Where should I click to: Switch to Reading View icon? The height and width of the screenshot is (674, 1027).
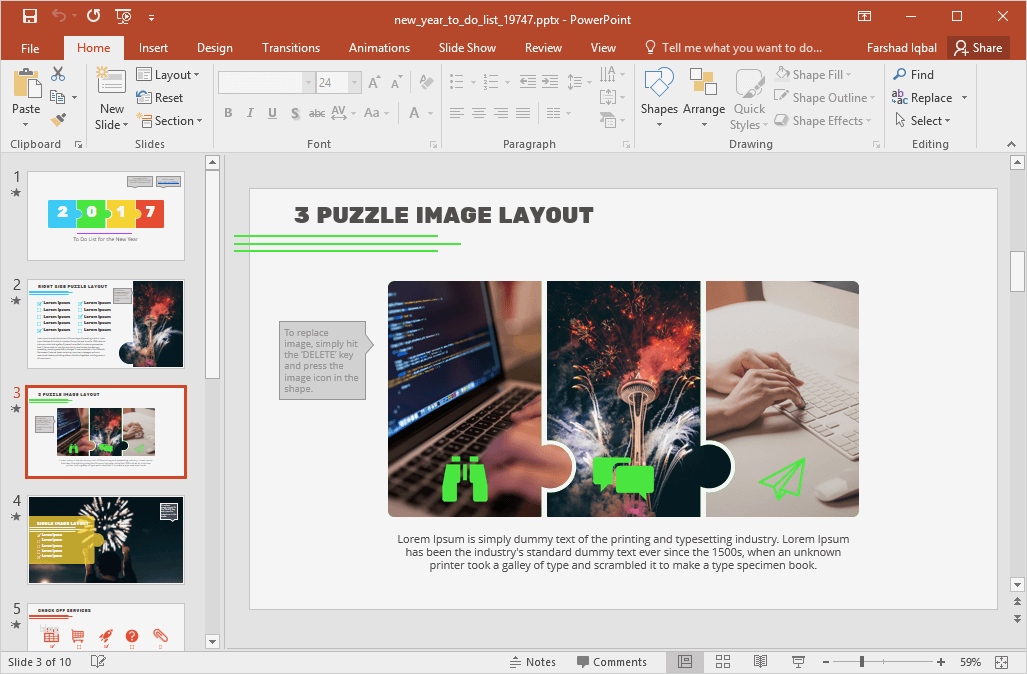pos(760,662)
